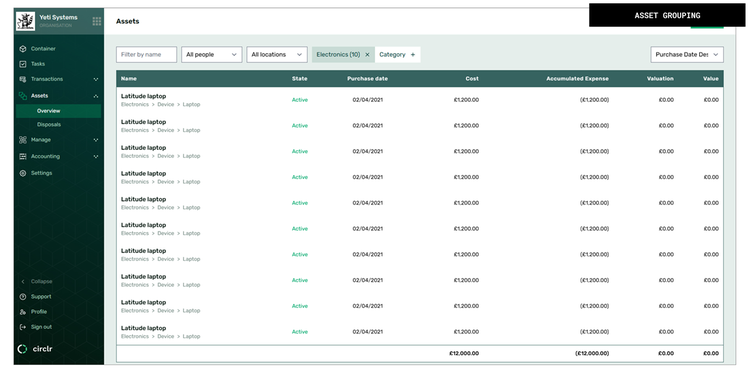Click the Sign out arrow icon
750x373 pixels.
pos(22,327)
